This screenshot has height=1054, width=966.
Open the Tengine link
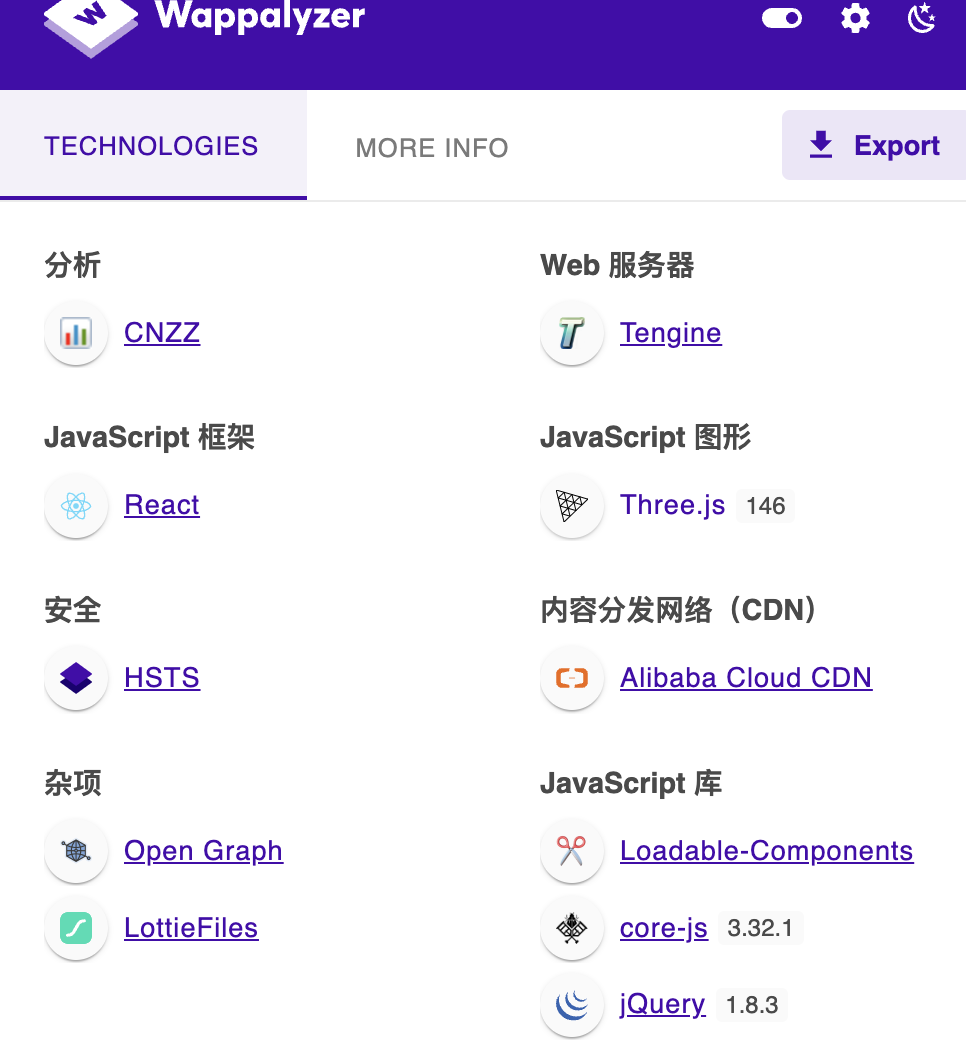click(671, 333)
